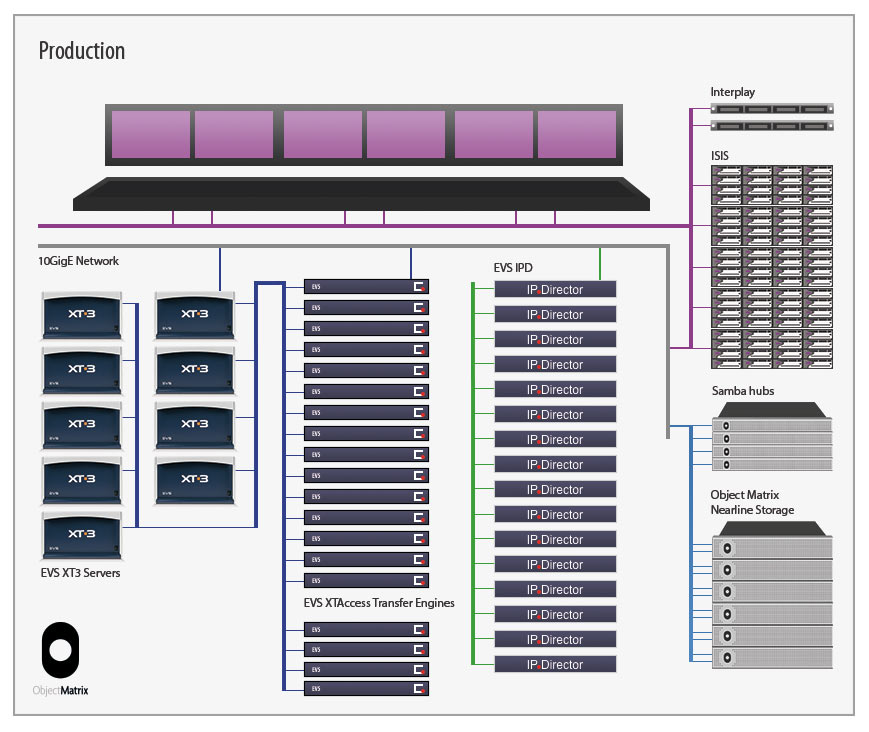Click the EVS XT3 Servers label

[80, 573]
